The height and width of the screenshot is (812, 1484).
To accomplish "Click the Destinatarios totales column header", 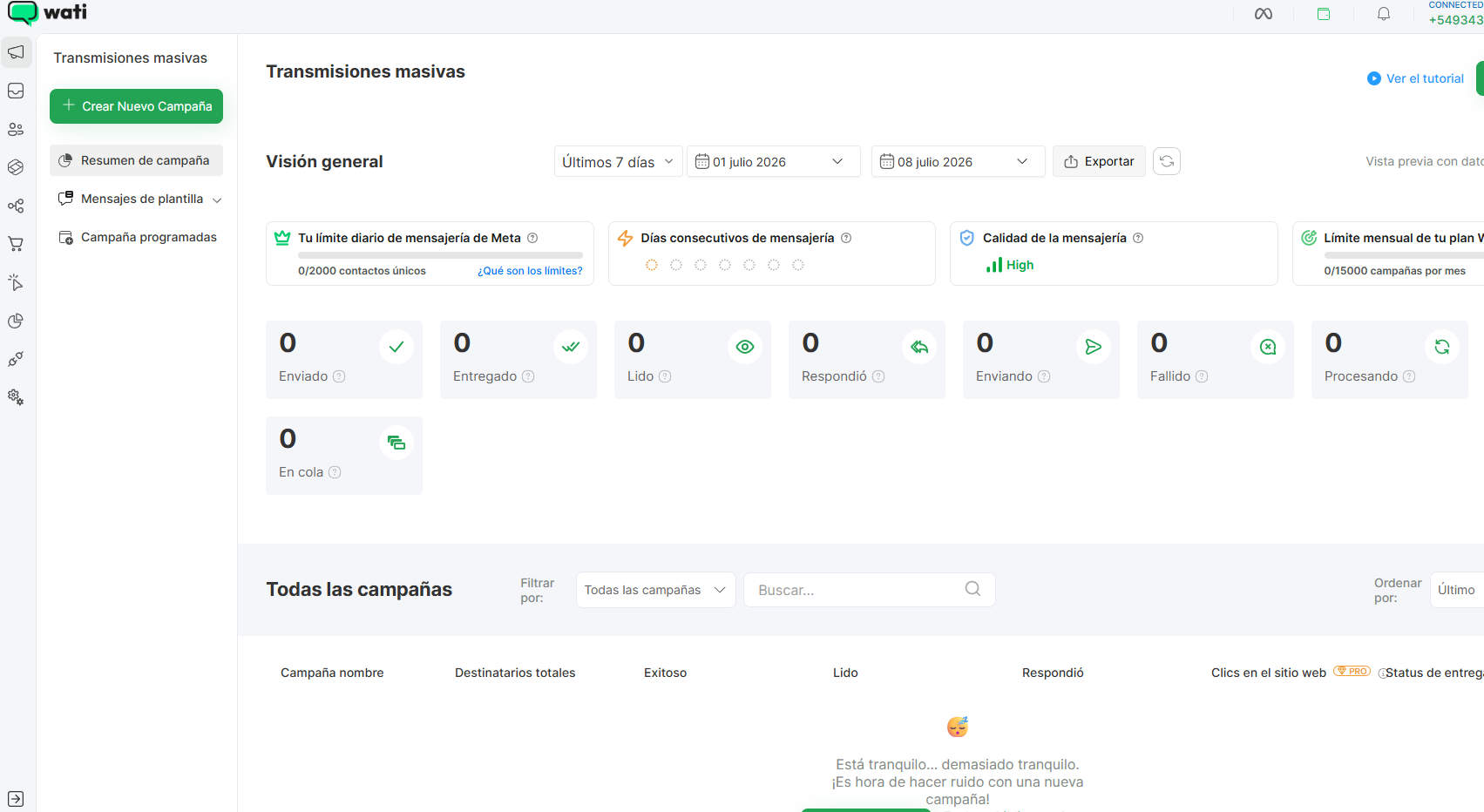I will [515, 673].
